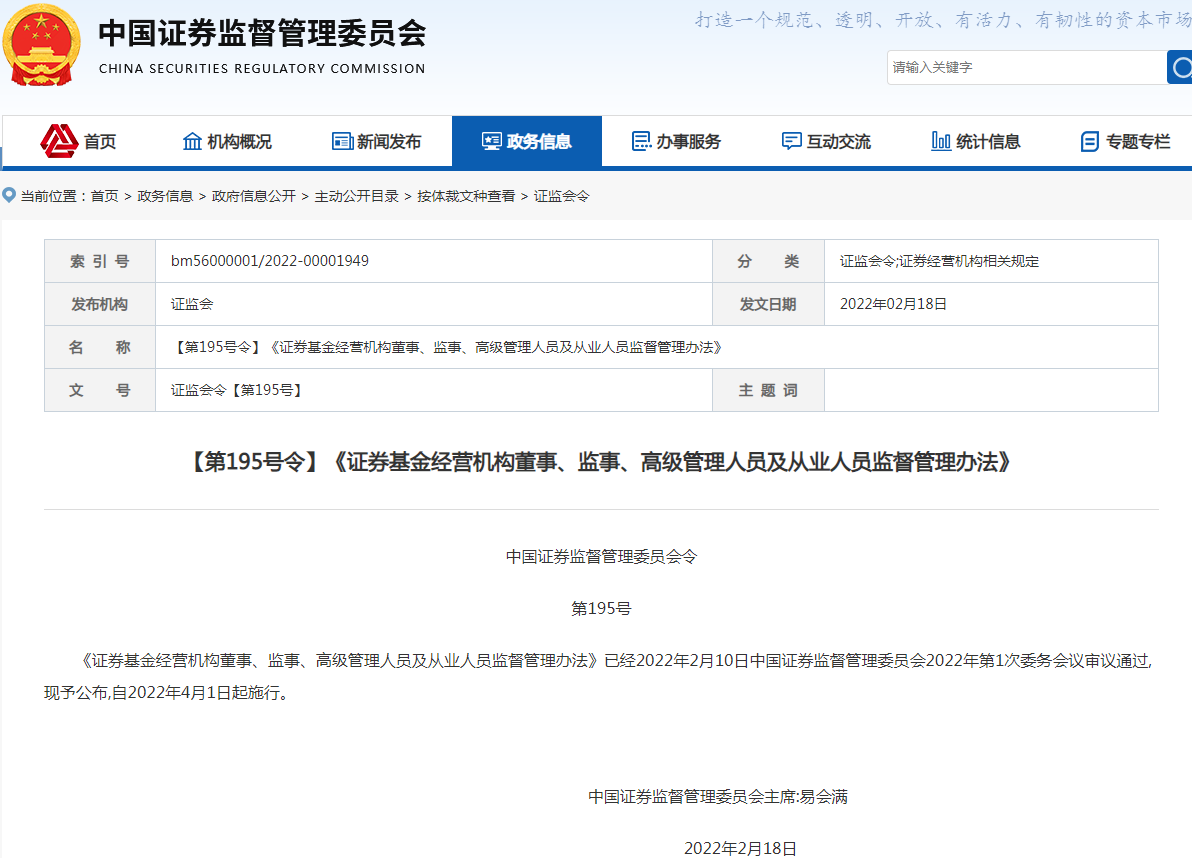This screenshot has width=1192, height=858.
Task: Click the location pin icon in the breadcrumb
Action: (x=8, y=195)
